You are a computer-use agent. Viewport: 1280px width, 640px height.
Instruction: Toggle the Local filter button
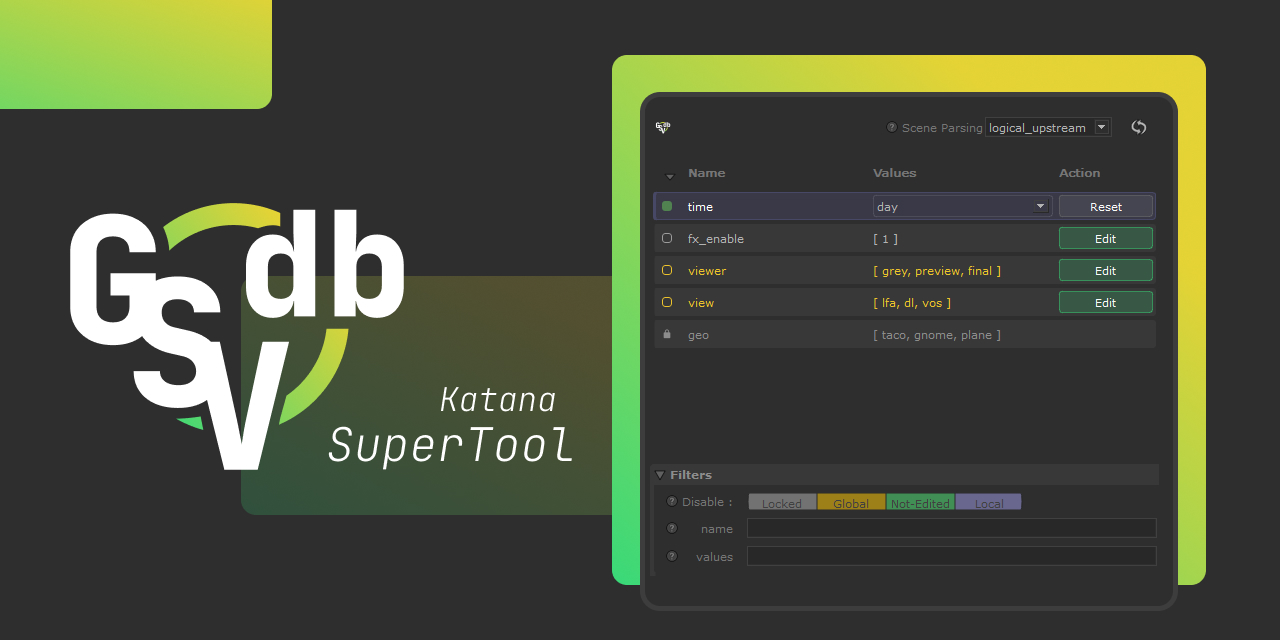point(989,503)
